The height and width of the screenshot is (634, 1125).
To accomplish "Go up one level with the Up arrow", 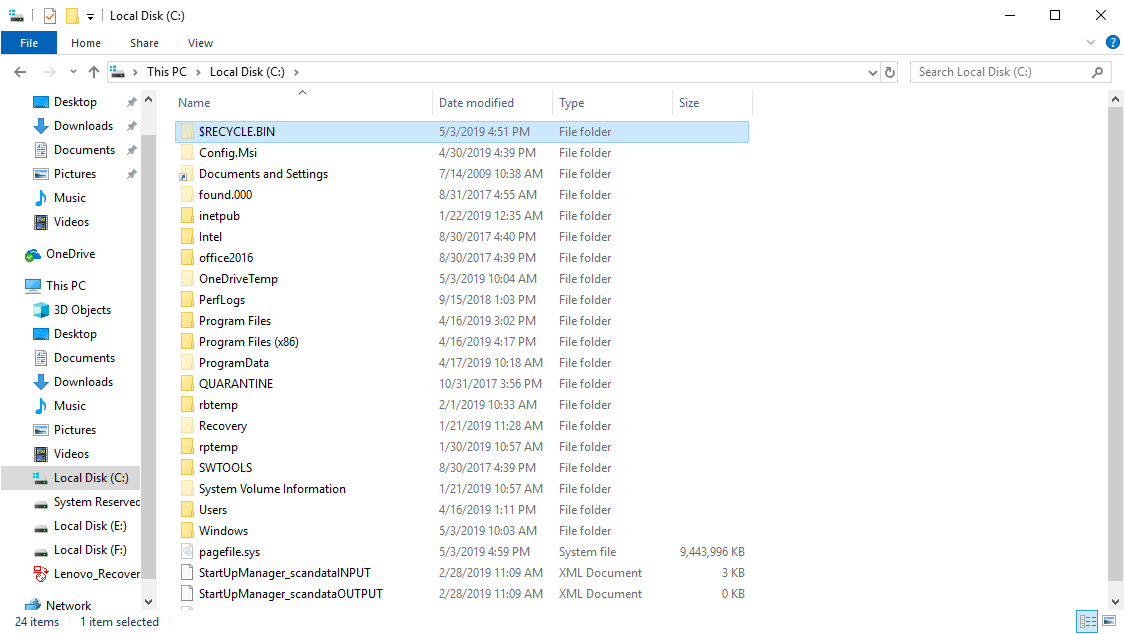I will coord(93,72).
